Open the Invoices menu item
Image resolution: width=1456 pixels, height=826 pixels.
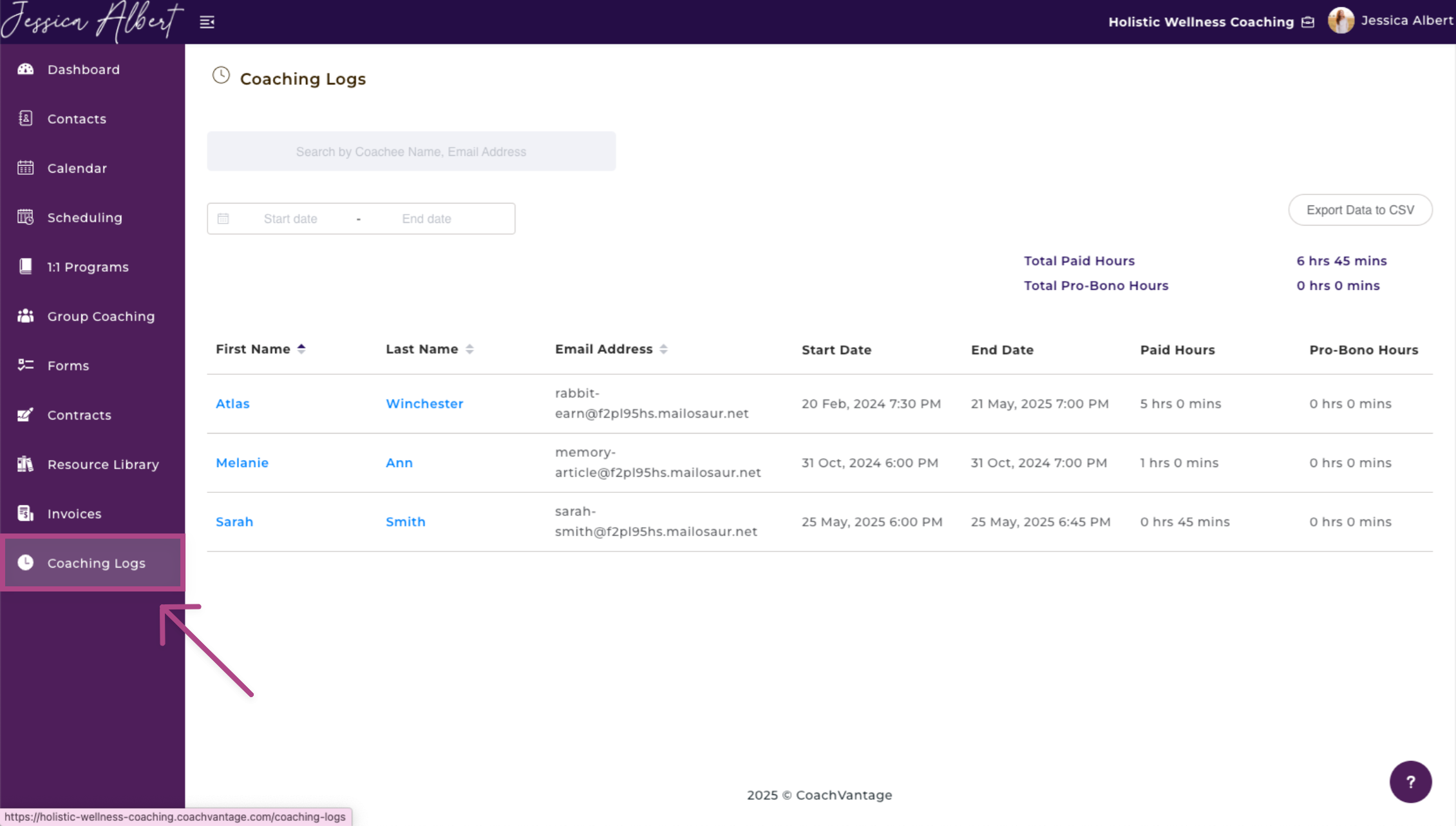click(93, 514)
